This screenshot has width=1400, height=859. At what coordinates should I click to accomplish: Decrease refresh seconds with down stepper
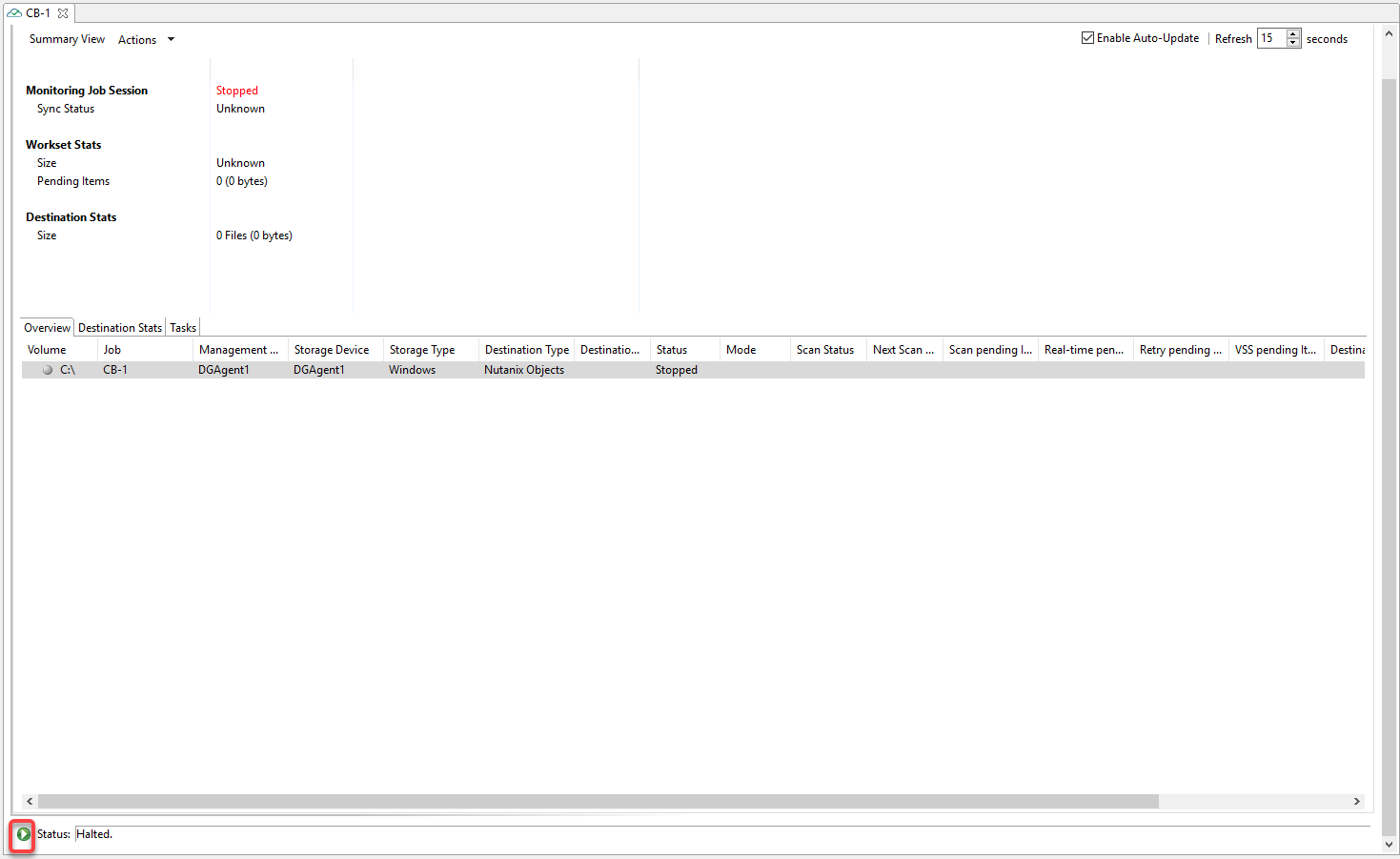[x=1293, y=43]
